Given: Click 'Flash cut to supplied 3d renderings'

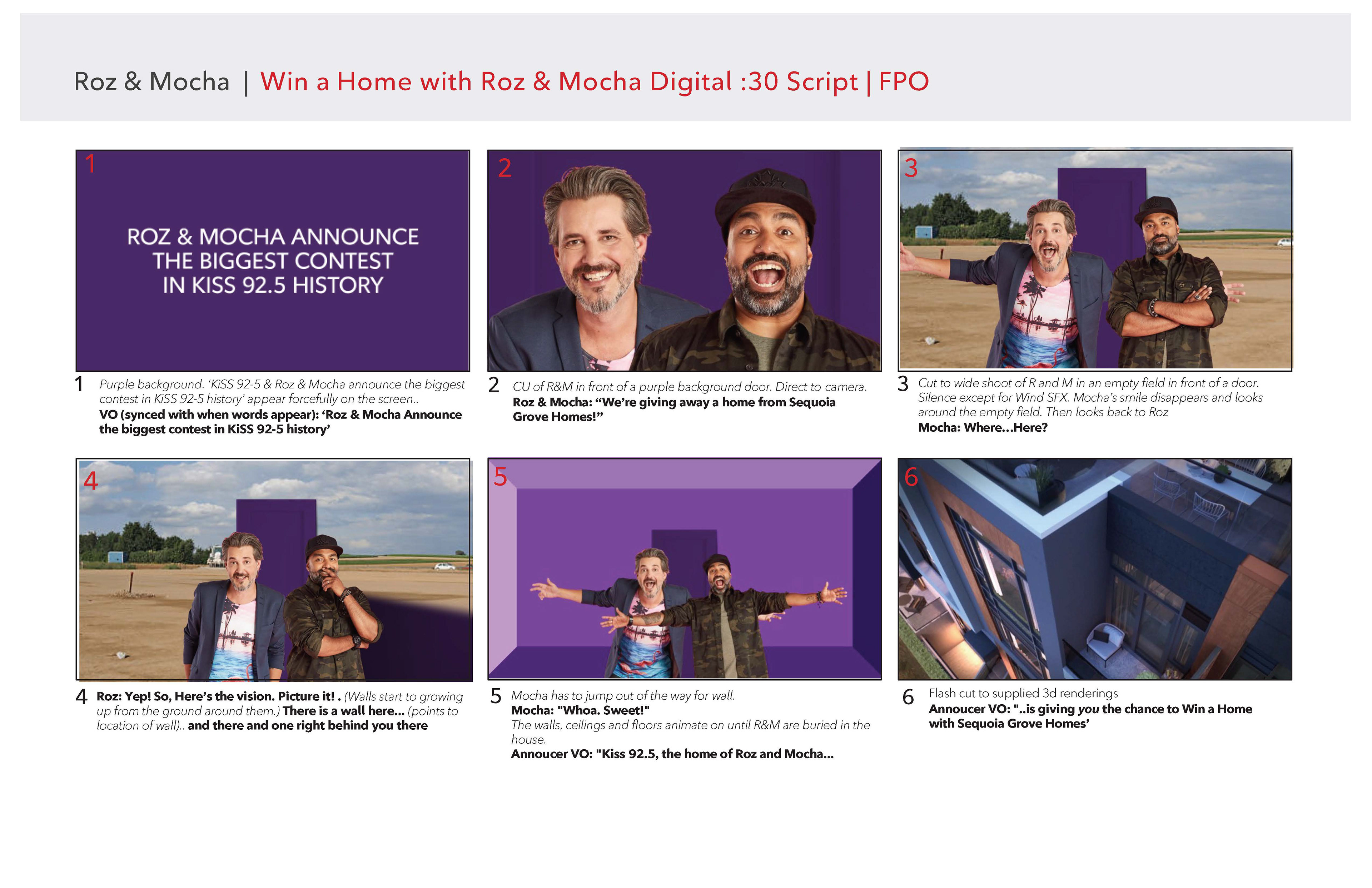Looking at the screenshot, I should pos(1023,694).
